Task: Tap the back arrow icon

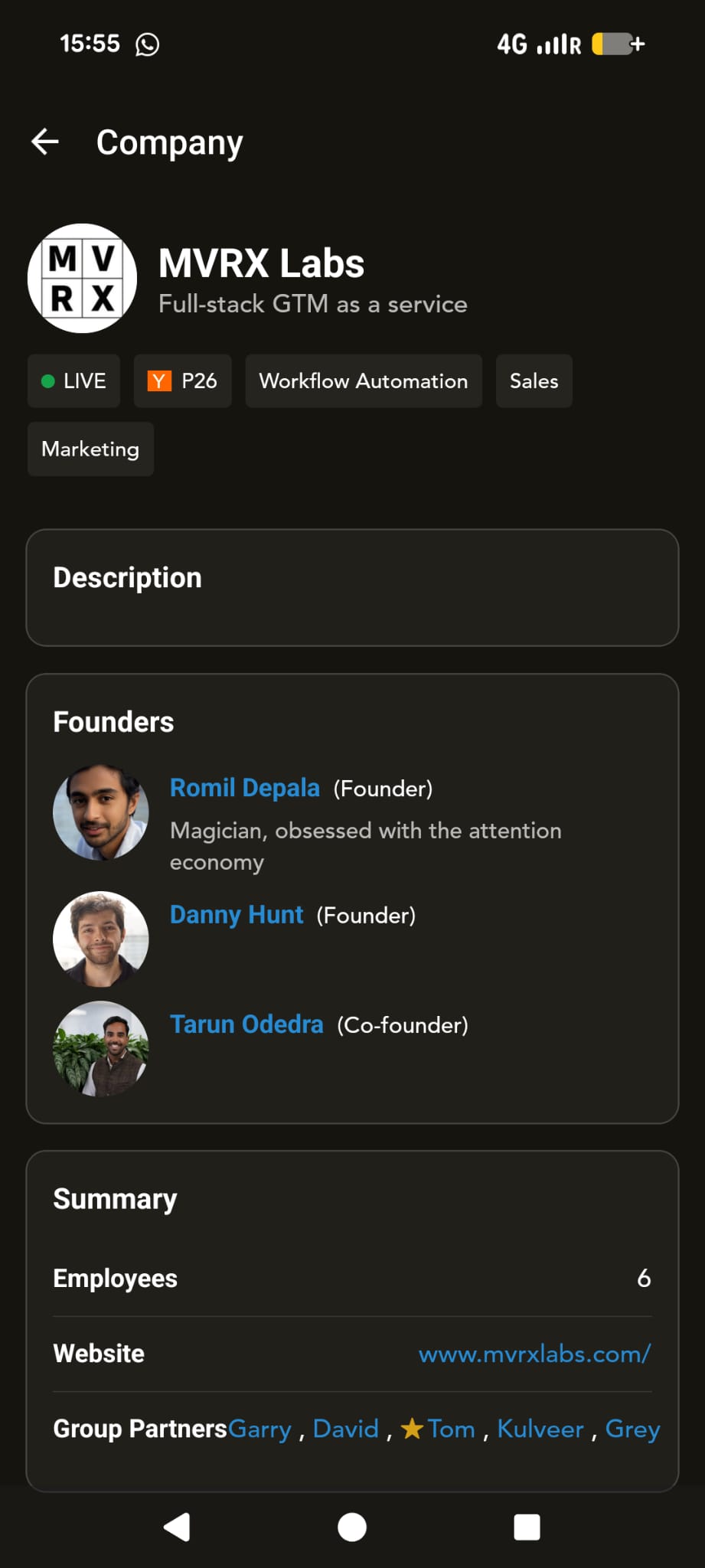Action: (x=45, y=142)
